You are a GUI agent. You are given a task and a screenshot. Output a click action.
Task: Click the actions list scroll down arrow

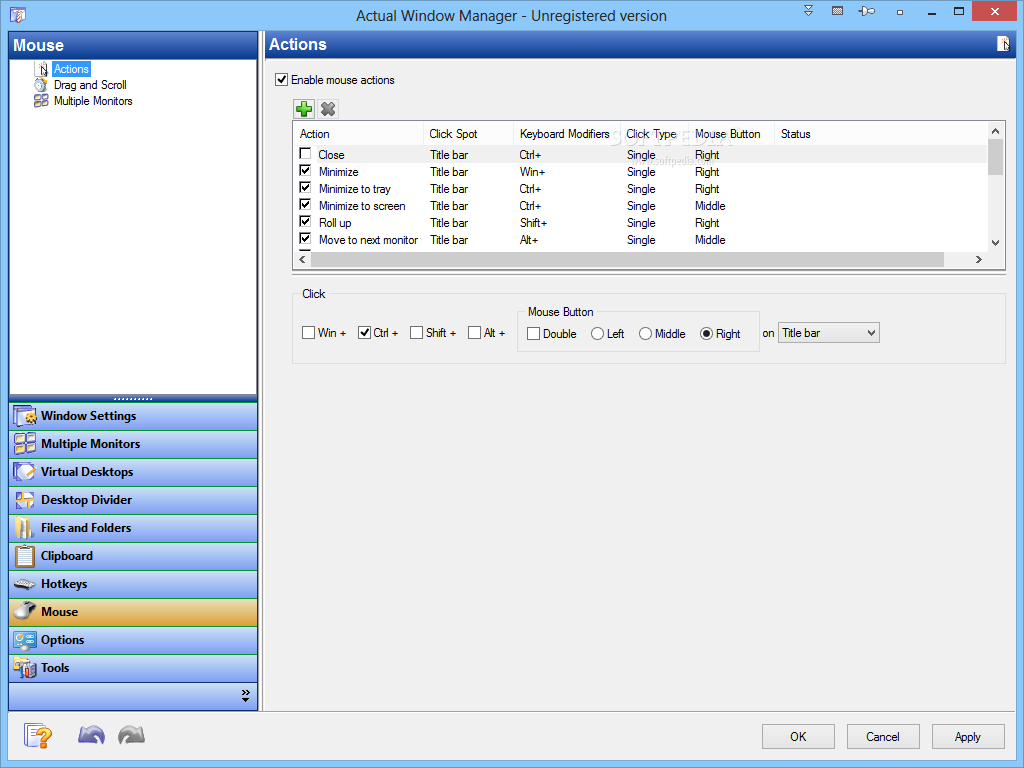(x=995, y=243)
